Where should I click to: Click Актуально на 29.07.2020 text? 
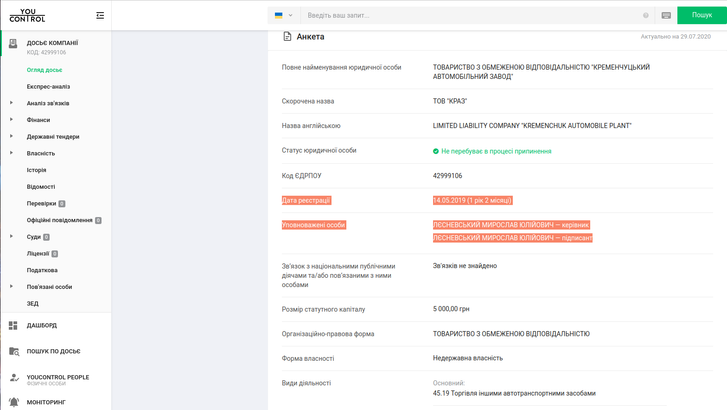[676, 37]
